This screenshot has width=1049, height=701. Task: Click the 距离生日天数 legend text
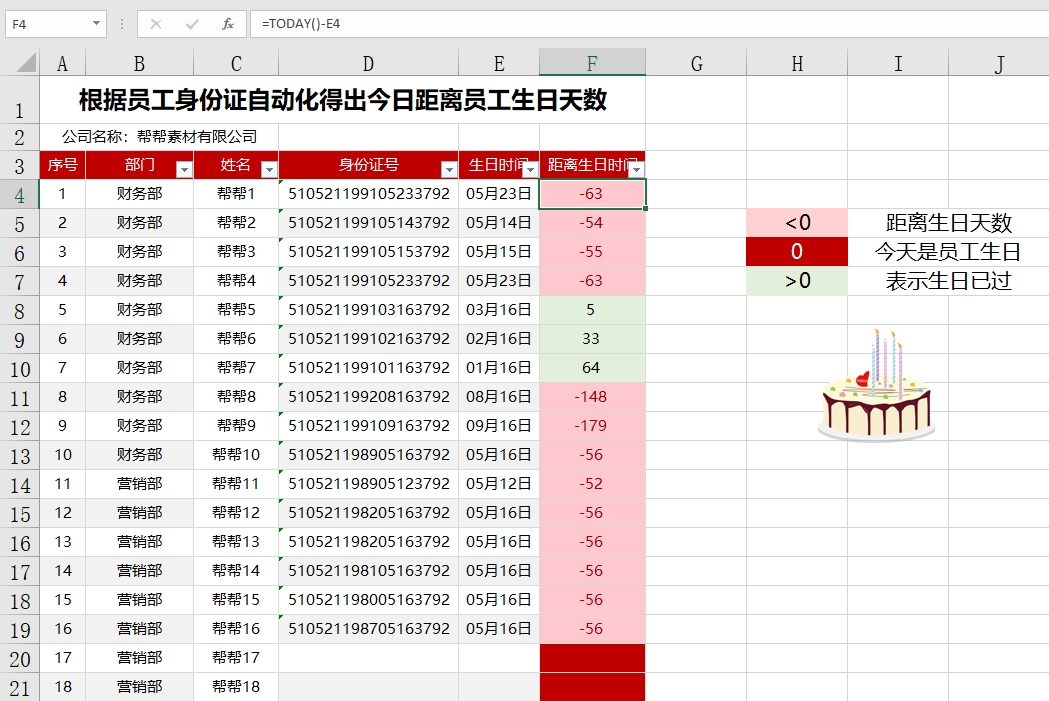coord(948,223)
